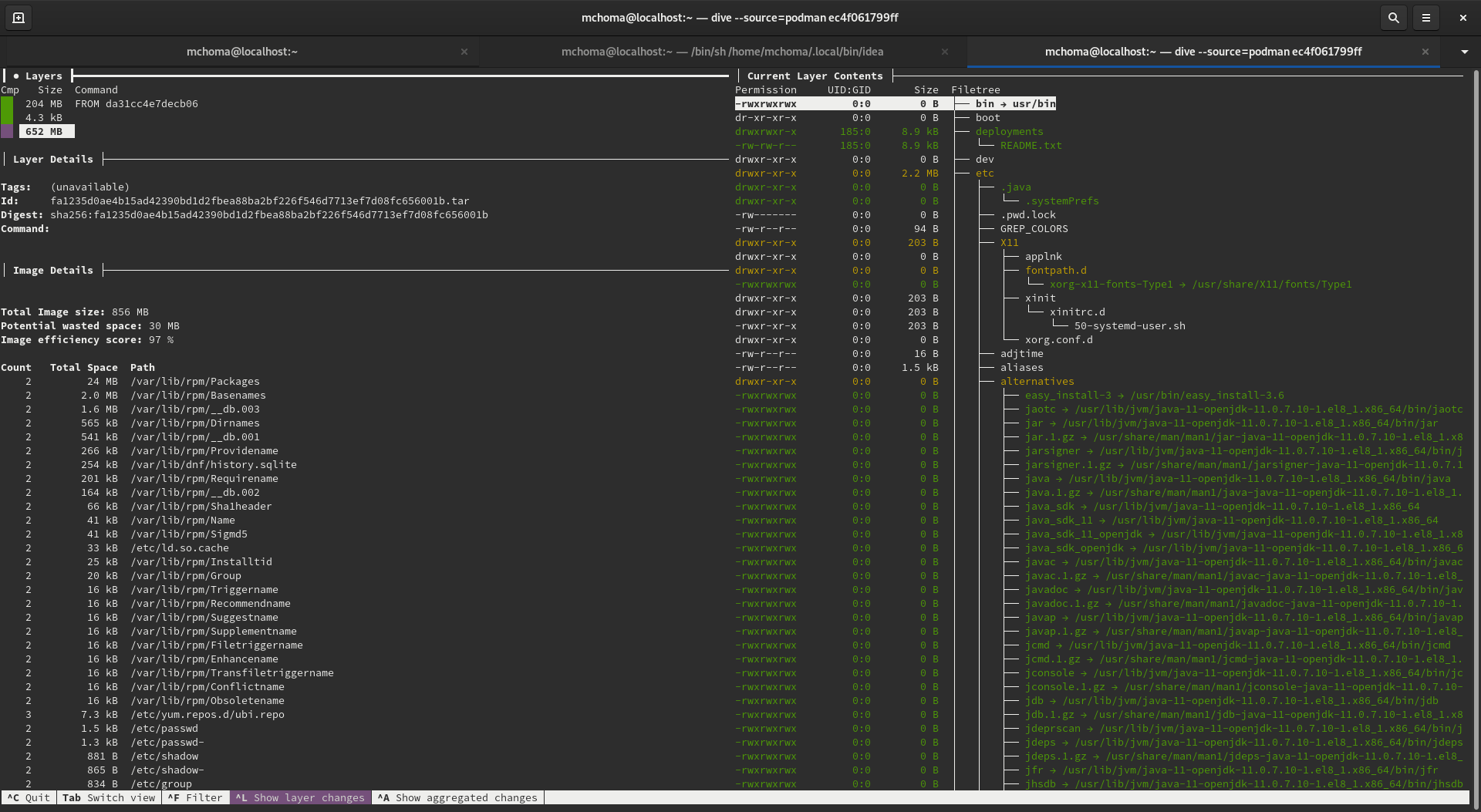The height and width of the screenshot is (812, 1481).
Task: Click the terminal search icon
Action: [x=1393, y=18]
